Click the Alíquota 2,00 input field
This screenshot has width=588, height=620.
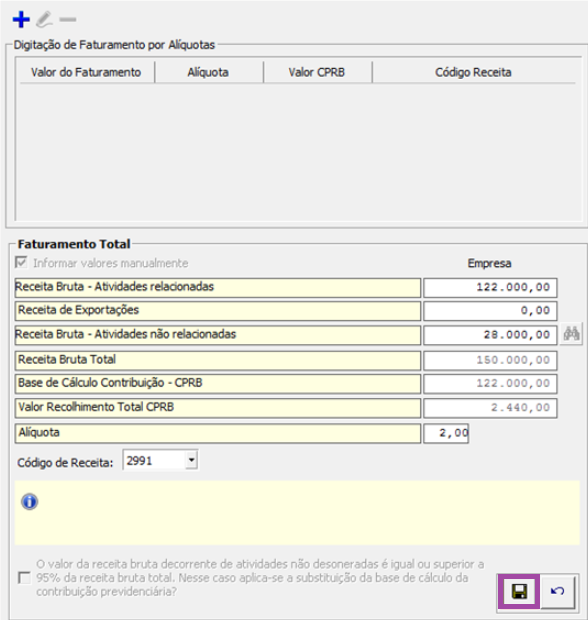446,433
